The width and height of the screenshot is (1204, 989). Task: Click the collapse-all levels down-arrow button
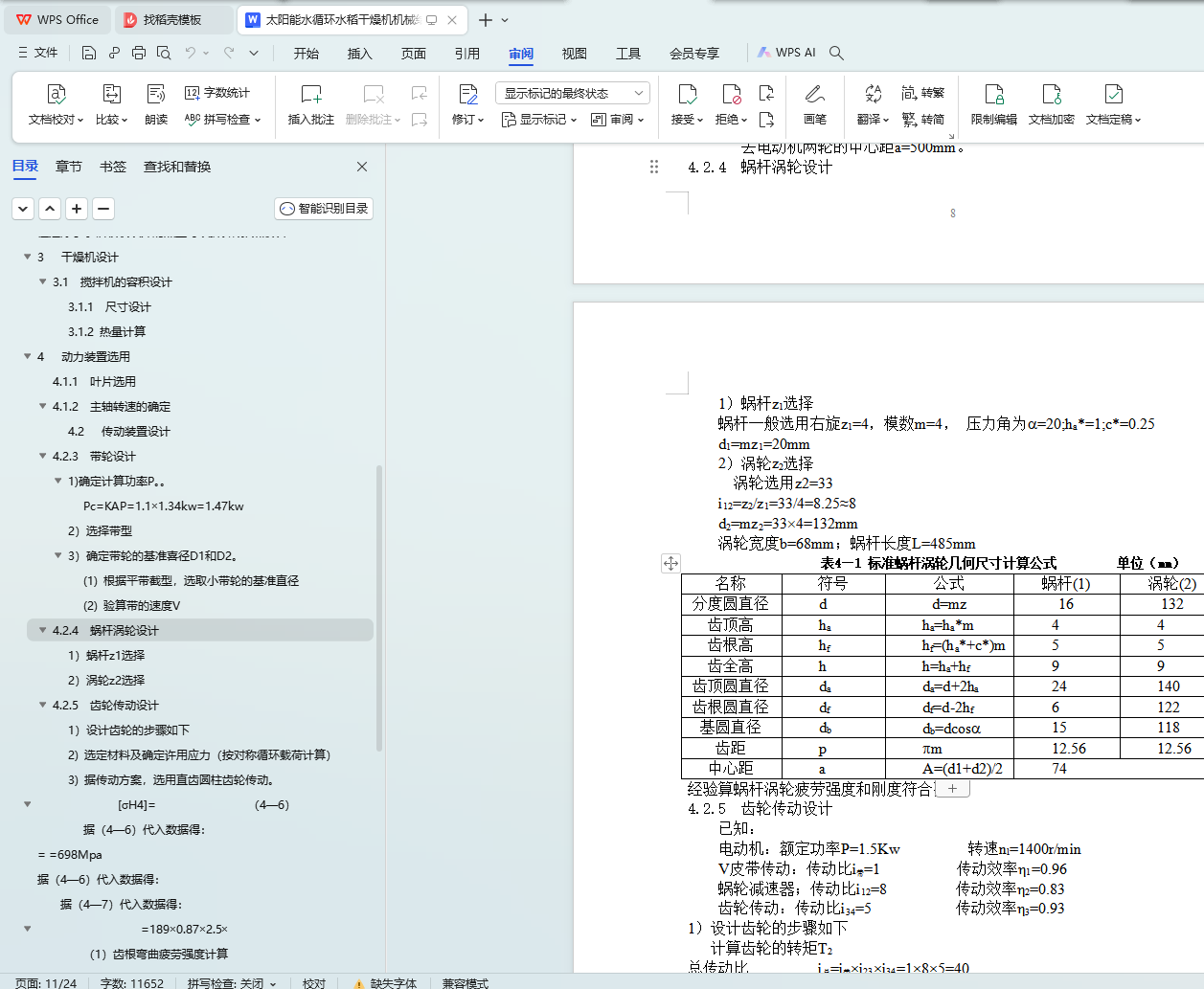click(x=23, y=208)
